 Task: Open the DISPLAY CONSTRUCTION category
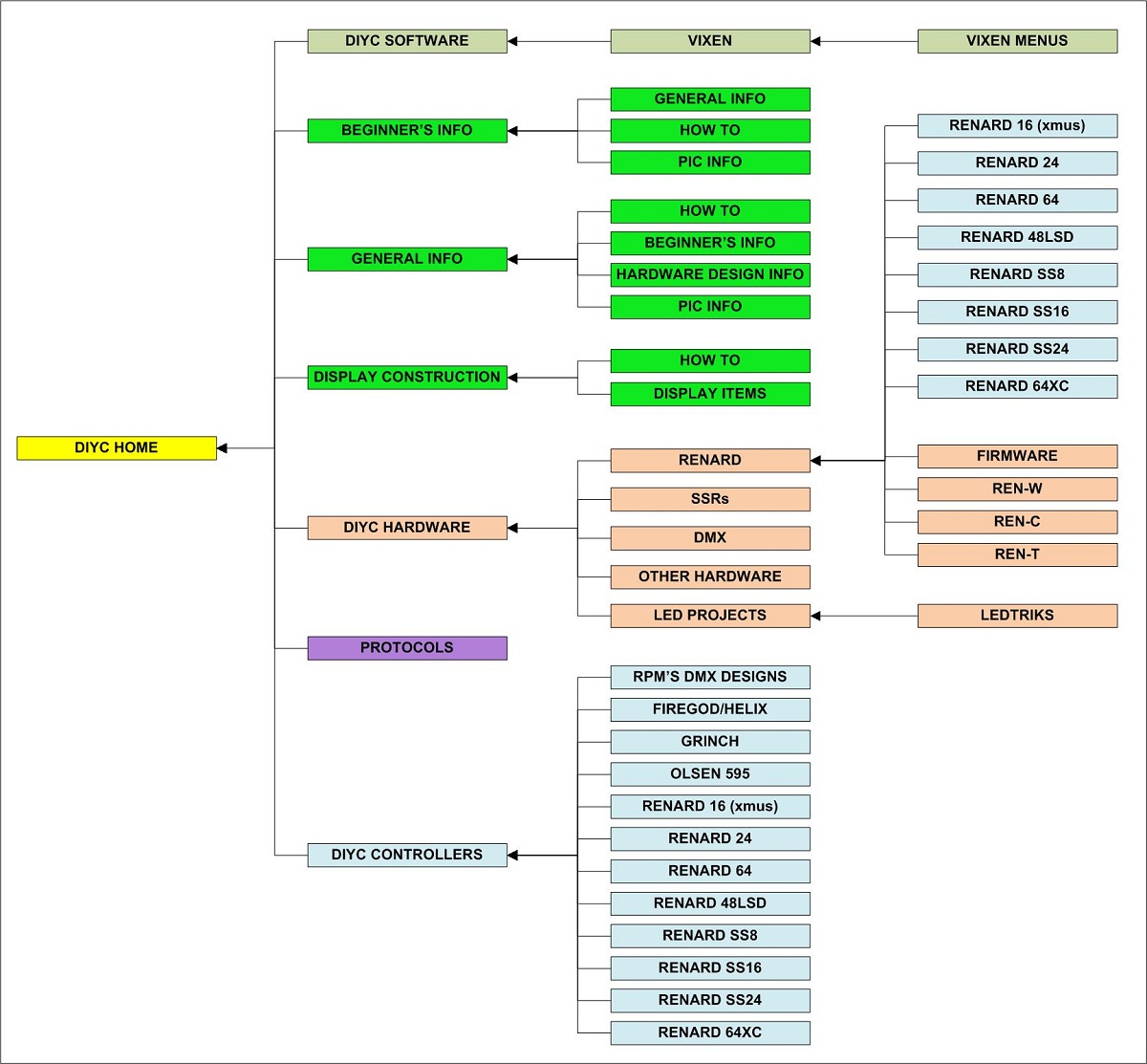tap(407, 378)
